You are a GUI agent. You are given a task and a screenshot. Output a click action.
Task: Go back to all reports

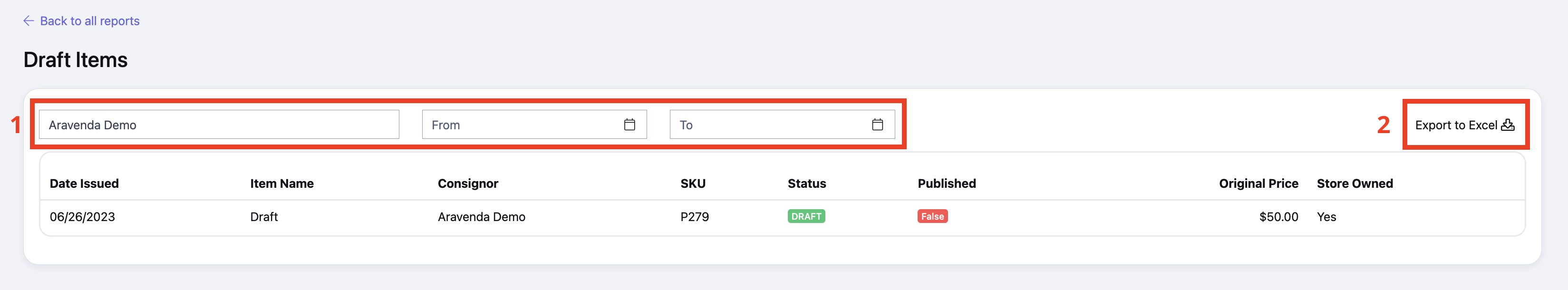pos(89,21)
